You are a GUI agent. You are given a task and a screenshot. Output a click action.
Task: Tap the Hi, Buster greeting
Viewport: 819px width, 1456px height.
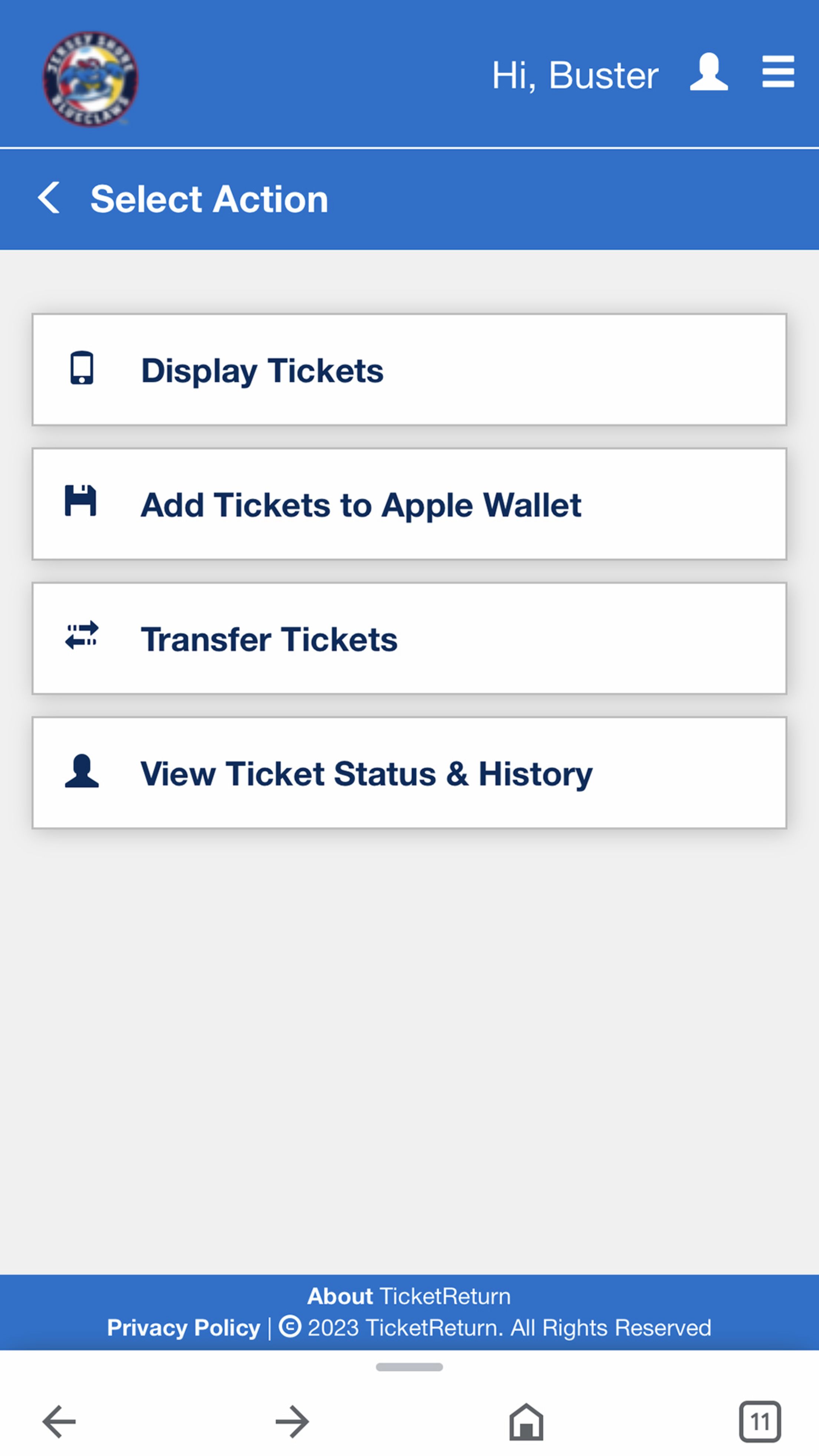(574, 75)
